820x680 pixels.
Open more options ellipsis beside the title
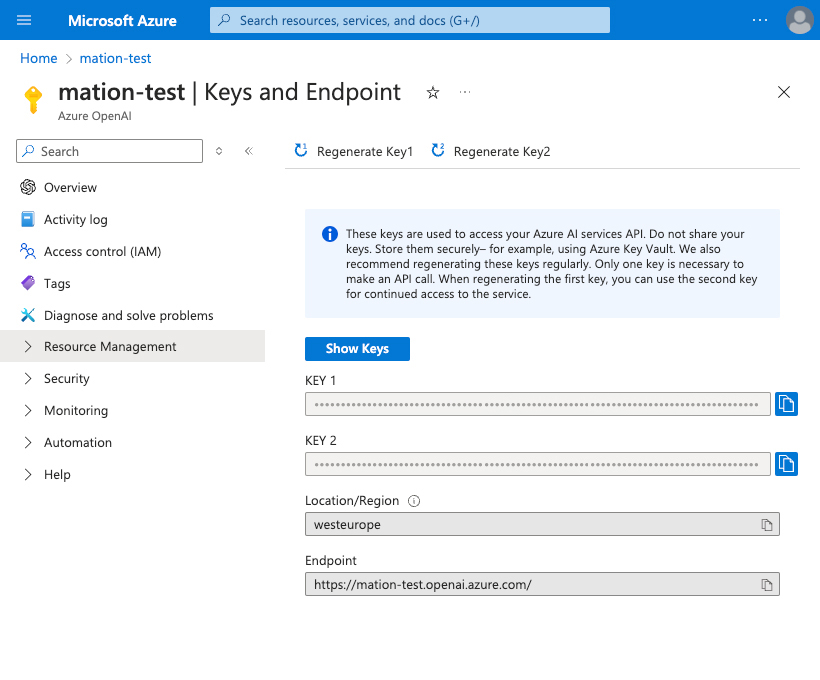[464, 92]
